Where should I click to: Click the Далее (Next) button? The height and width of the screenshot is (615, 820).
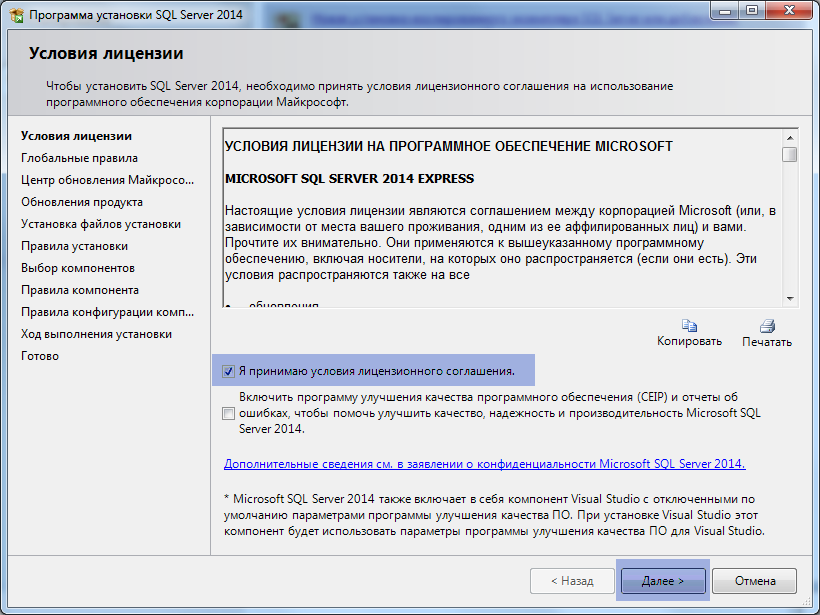coord(663,581)
